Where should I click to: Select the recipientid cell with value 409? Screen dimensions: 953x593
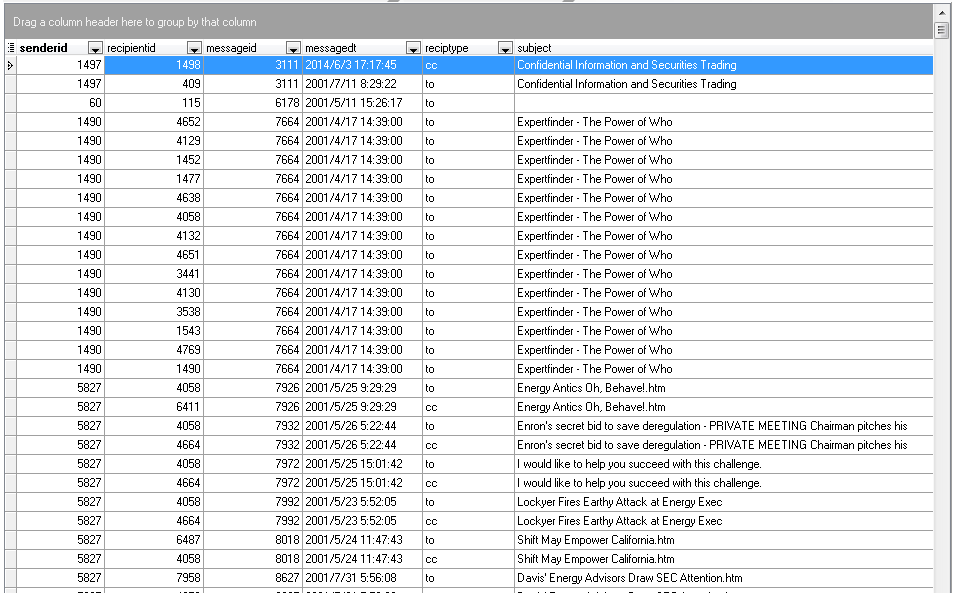[154, 84]
